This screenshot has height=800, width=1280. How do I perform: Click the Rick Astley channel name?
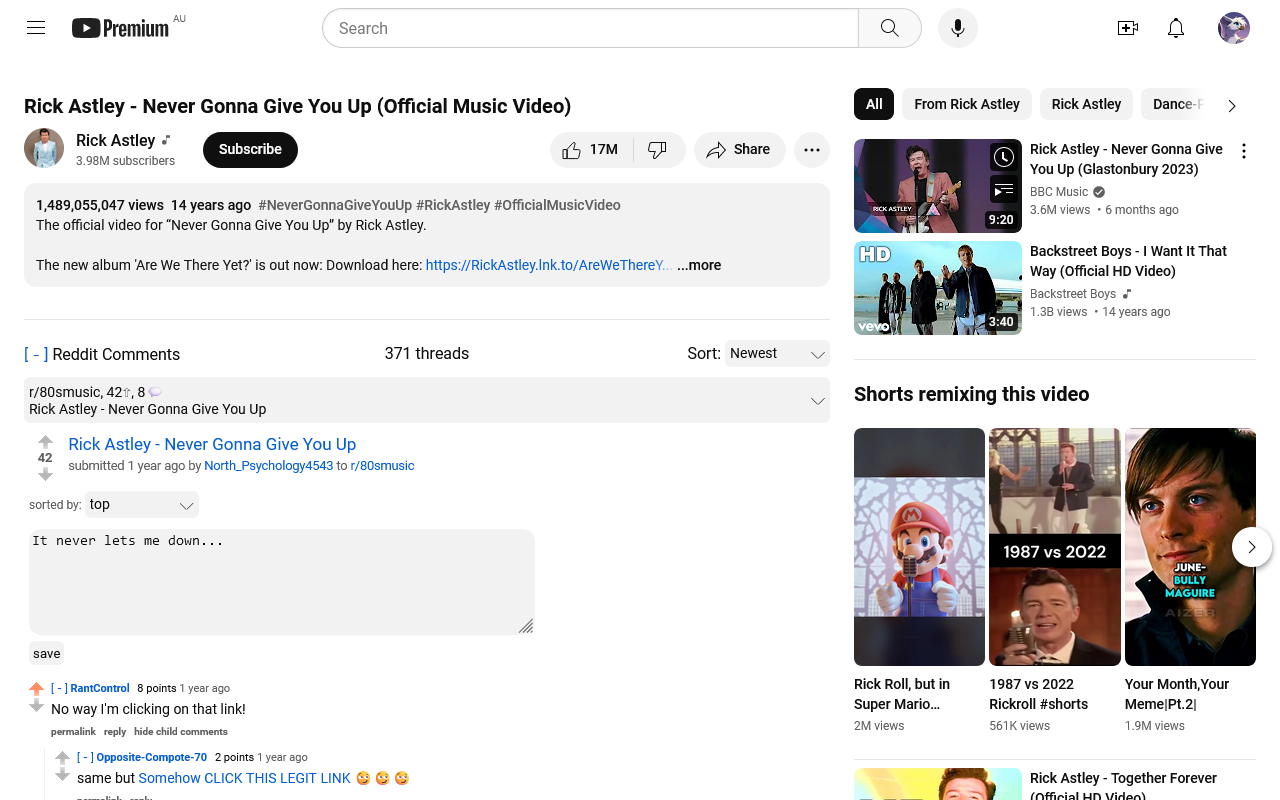[116, 140]
